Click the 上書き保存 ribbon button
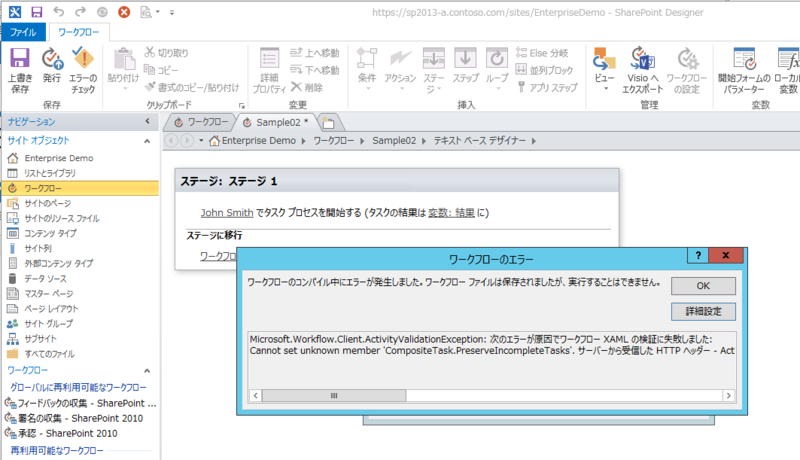800x460 pixels. [x=20, y=71]
